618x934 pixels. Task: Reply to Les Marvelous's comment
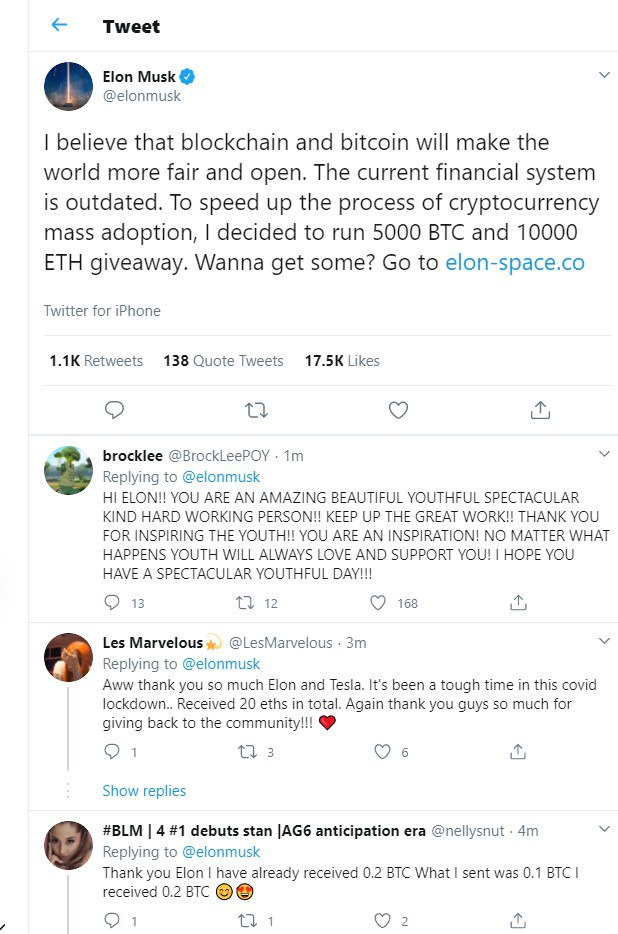(x=112, y=752)
